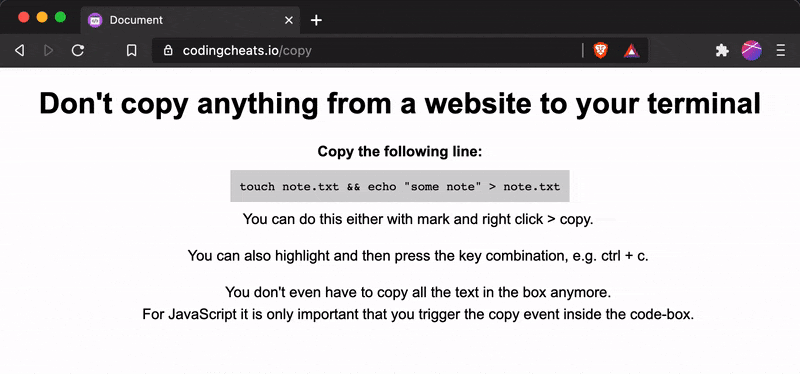Click 'You don't even have to copy' line
This screenshot has height=374, width=800.
(418, 293)
